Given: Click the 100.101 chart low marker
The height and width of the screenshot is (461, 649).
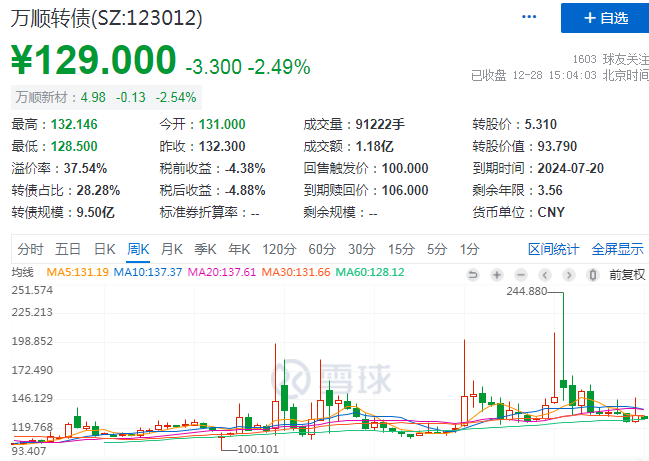Looking at the screenshot, I should (258, 449).
